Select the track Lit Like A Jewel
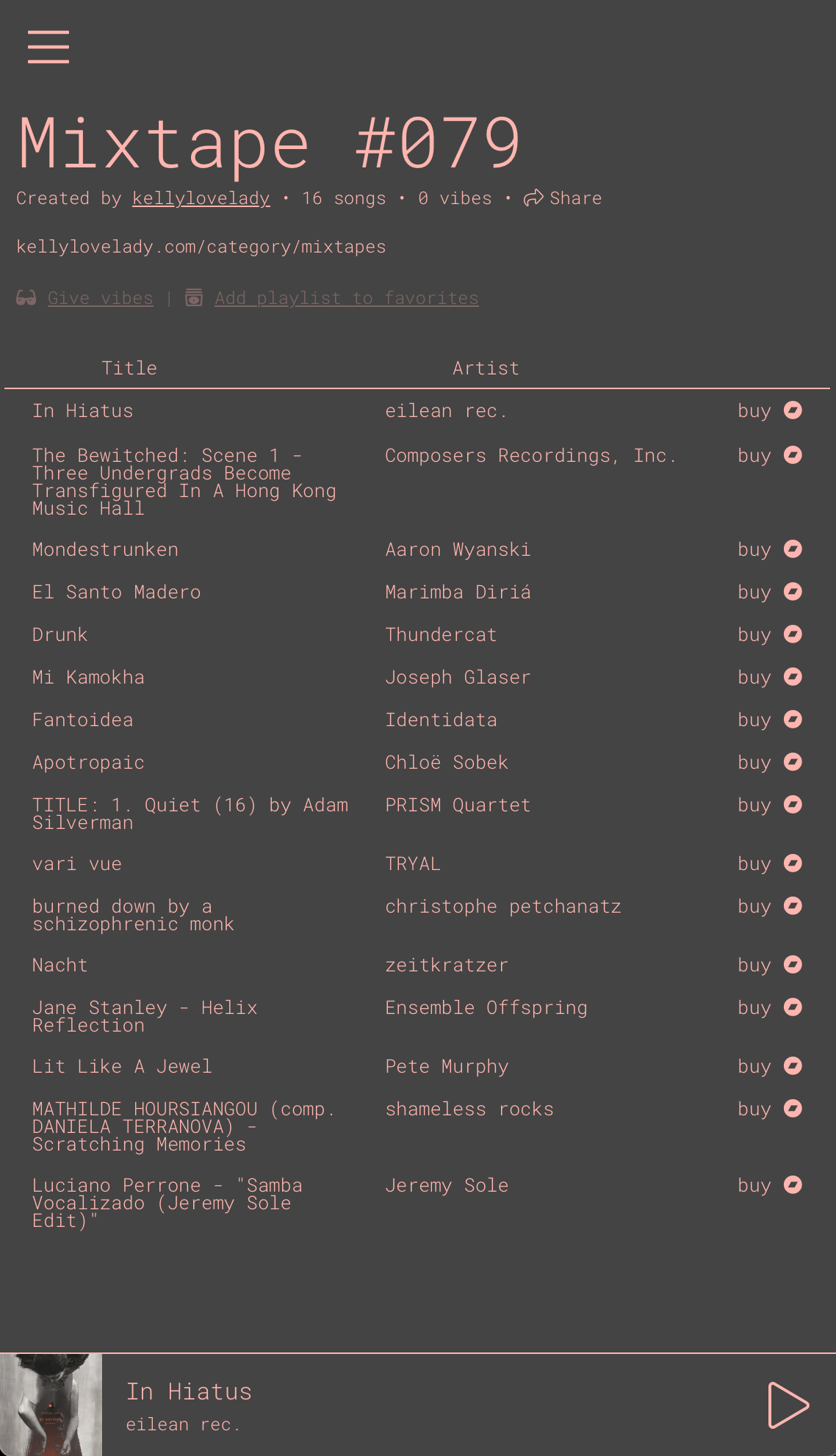 [122, 1066]
